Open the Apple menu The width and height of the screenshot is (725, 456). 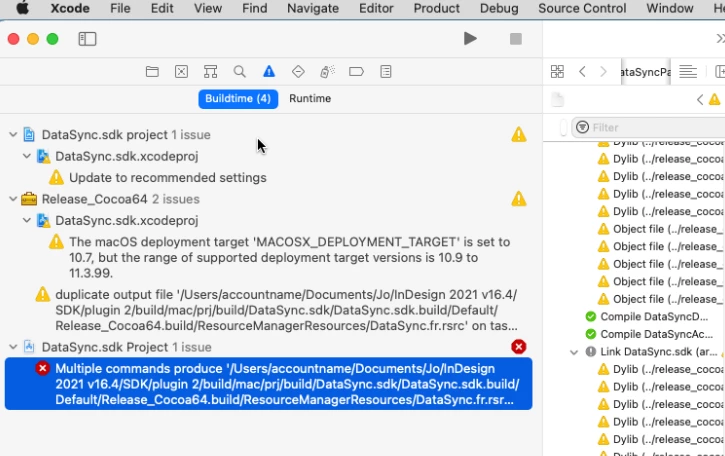pyautogui.click(x=22, y=8)
